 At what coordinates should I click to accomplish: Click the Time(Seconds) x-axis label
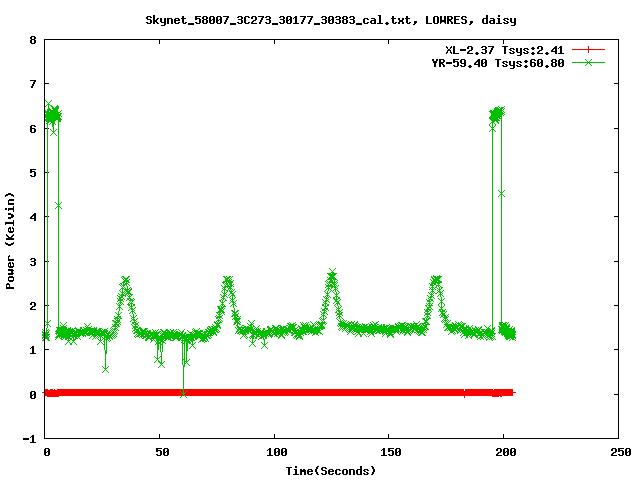pos(330,471)
